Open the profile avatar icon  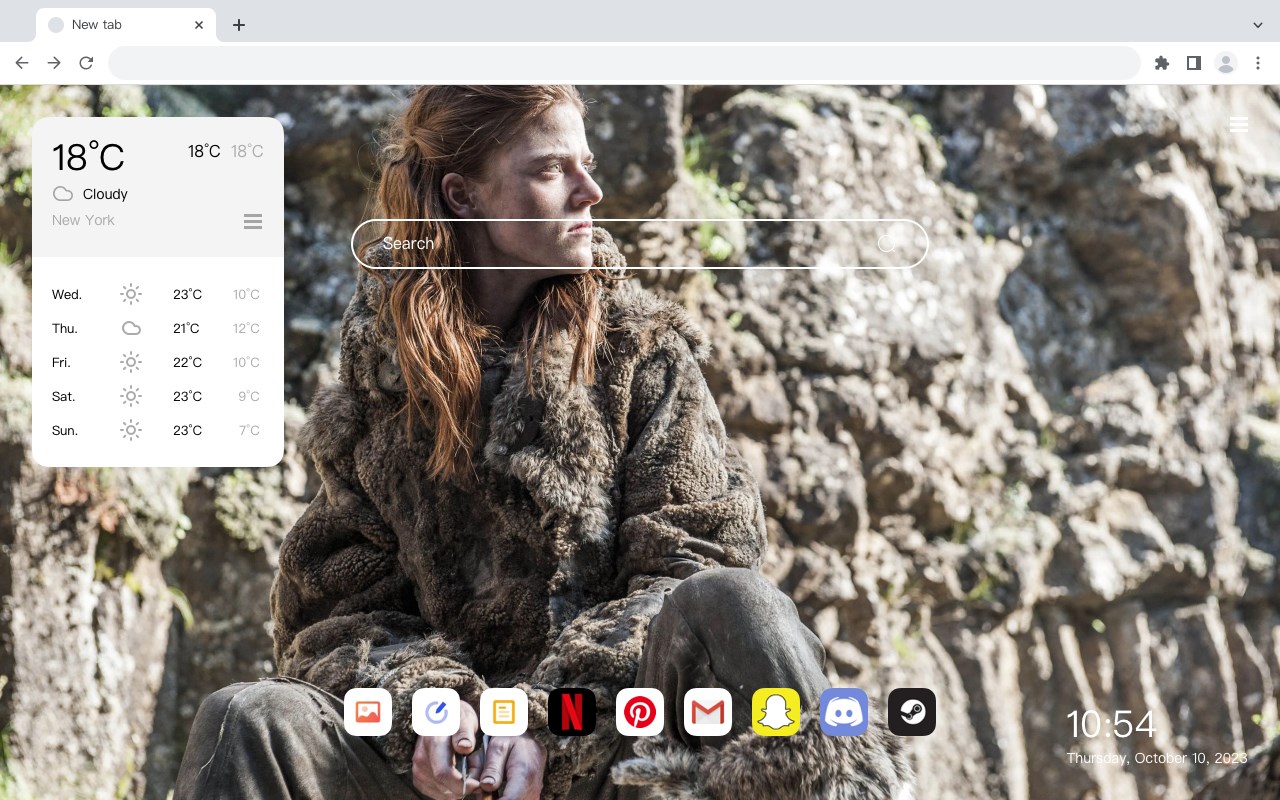[x=1225, y=63]
